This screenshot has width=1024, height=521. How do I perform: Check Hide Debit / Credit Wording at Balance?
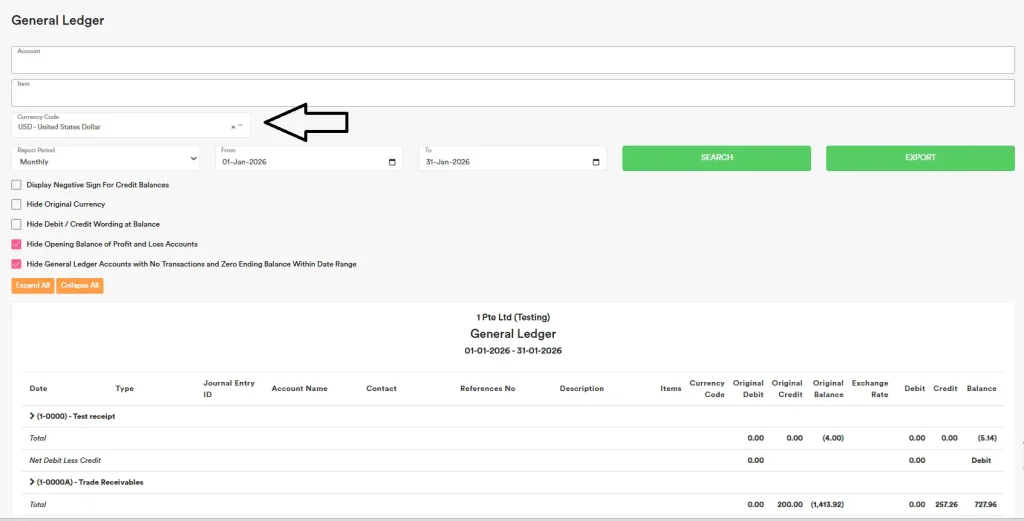[16, 224]
